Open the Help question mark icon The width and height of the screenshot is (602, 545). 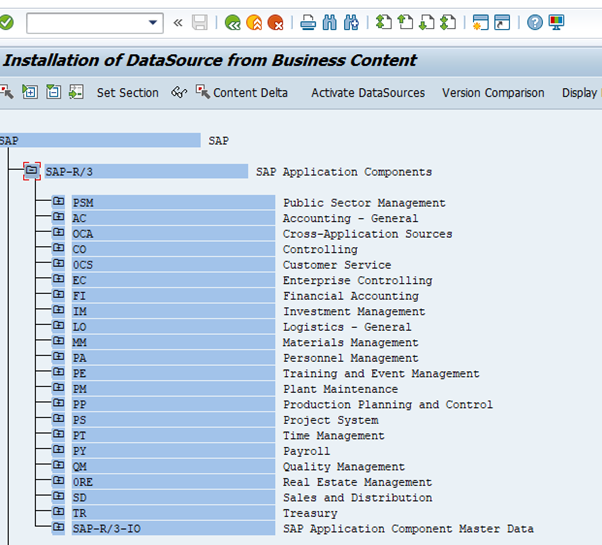535,22
